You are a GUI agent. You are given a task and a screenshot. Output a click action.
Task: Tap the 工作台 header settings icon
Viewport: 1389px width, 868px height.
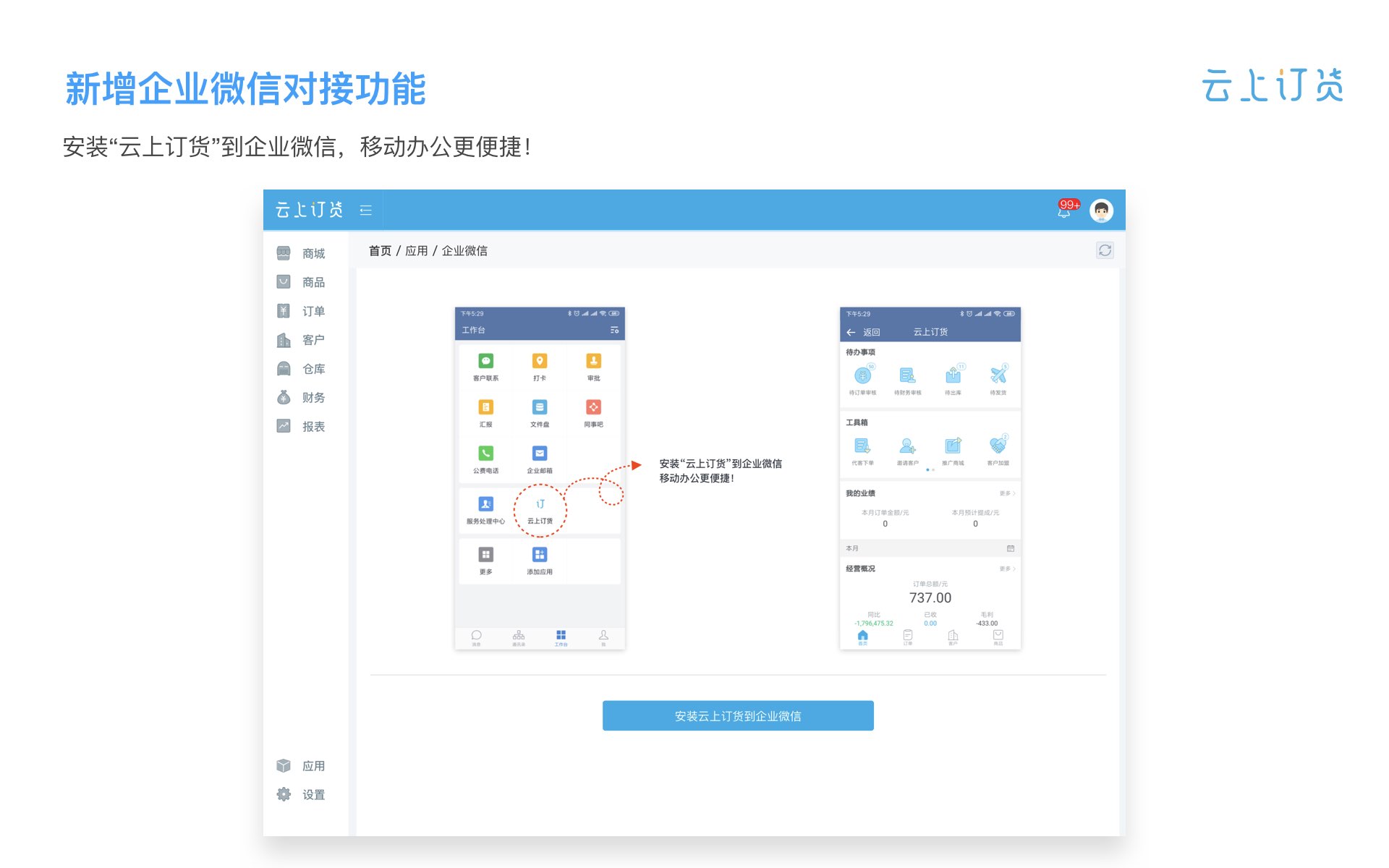pos(614,330)
